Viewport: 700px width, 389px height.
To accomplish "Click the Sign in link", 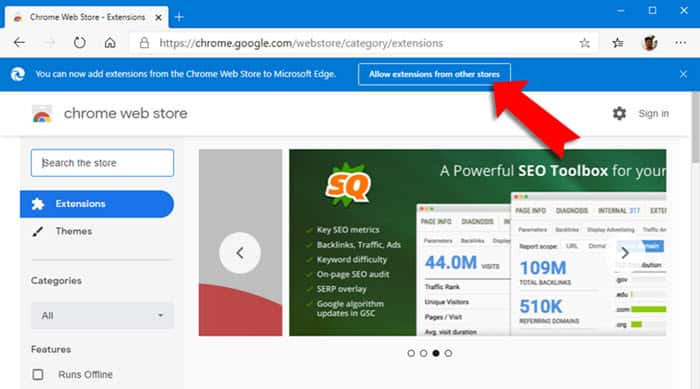I will click(x=654, y=113).
